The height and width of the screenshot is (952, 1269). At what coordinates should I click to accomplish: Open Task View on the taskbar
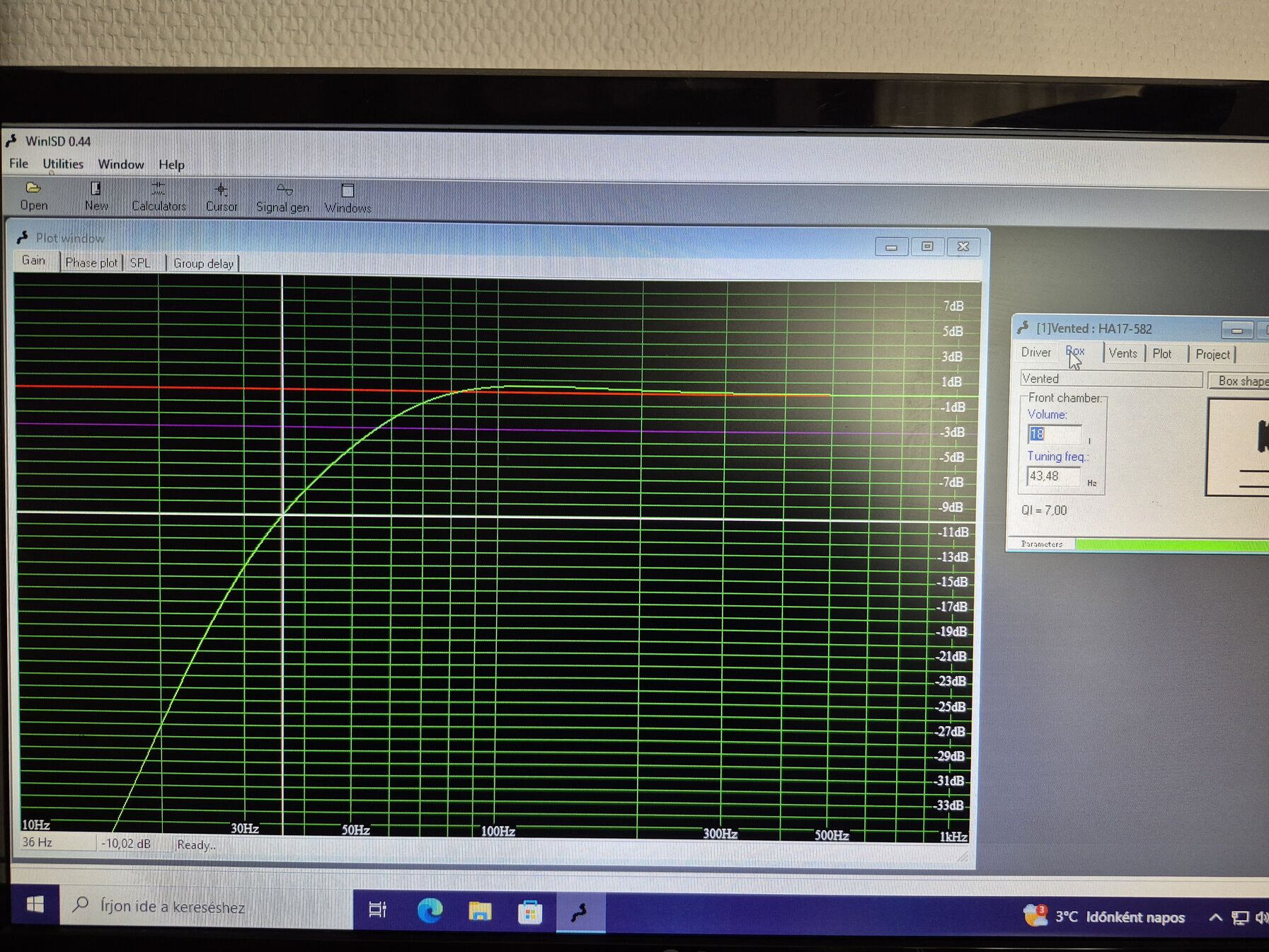(x=378, y=910)
